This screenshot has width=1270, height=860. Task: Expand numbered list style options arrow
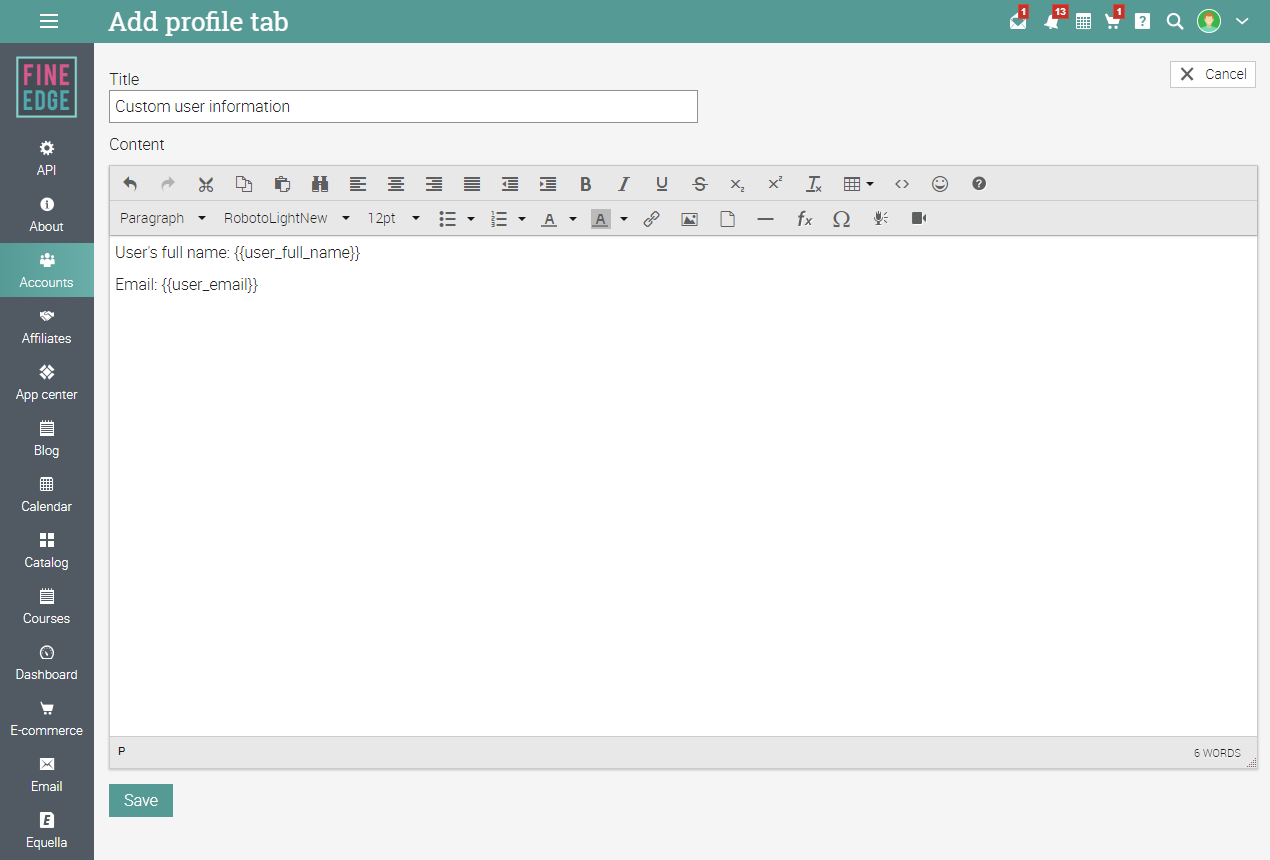click(522, 219)
